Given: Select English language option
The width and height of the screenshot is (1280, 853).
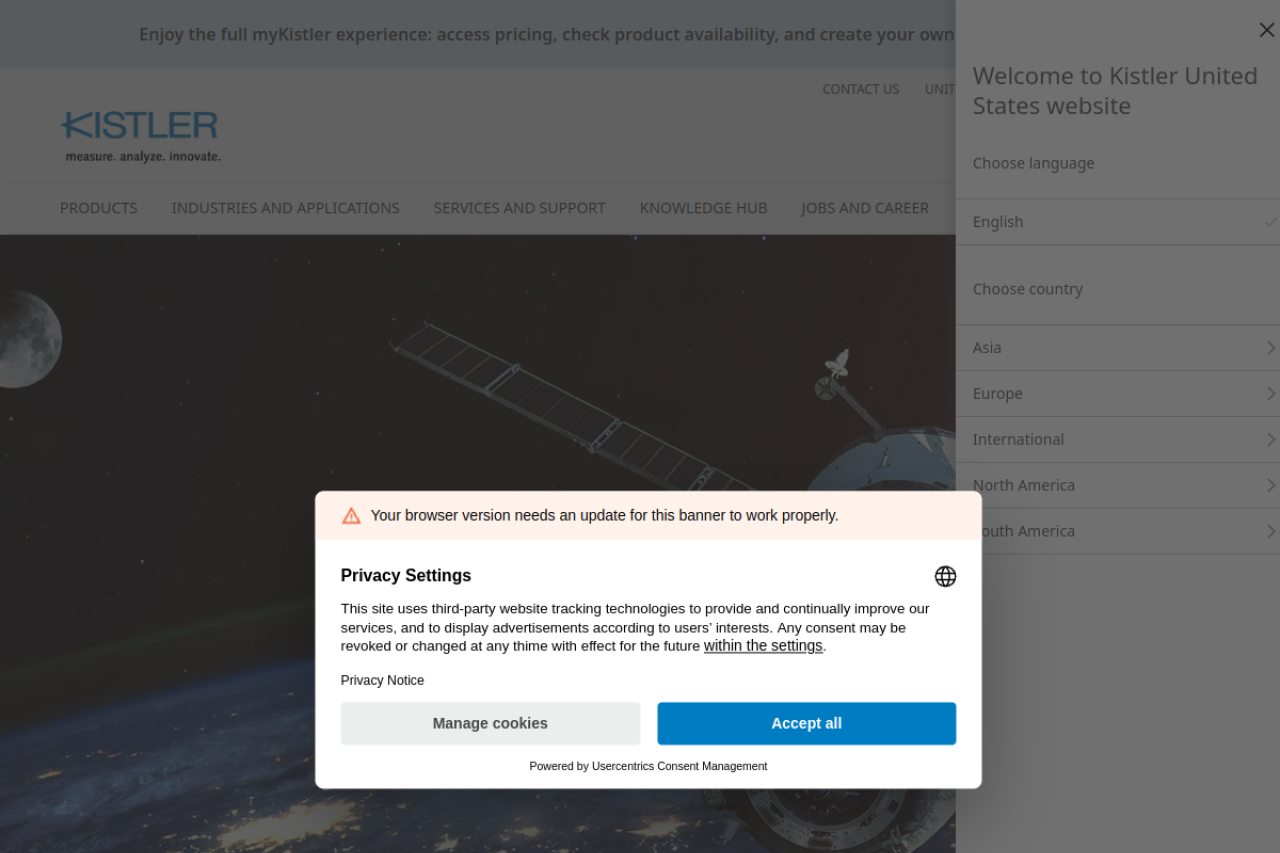Looking at the screenshot, I should 1115,222.
